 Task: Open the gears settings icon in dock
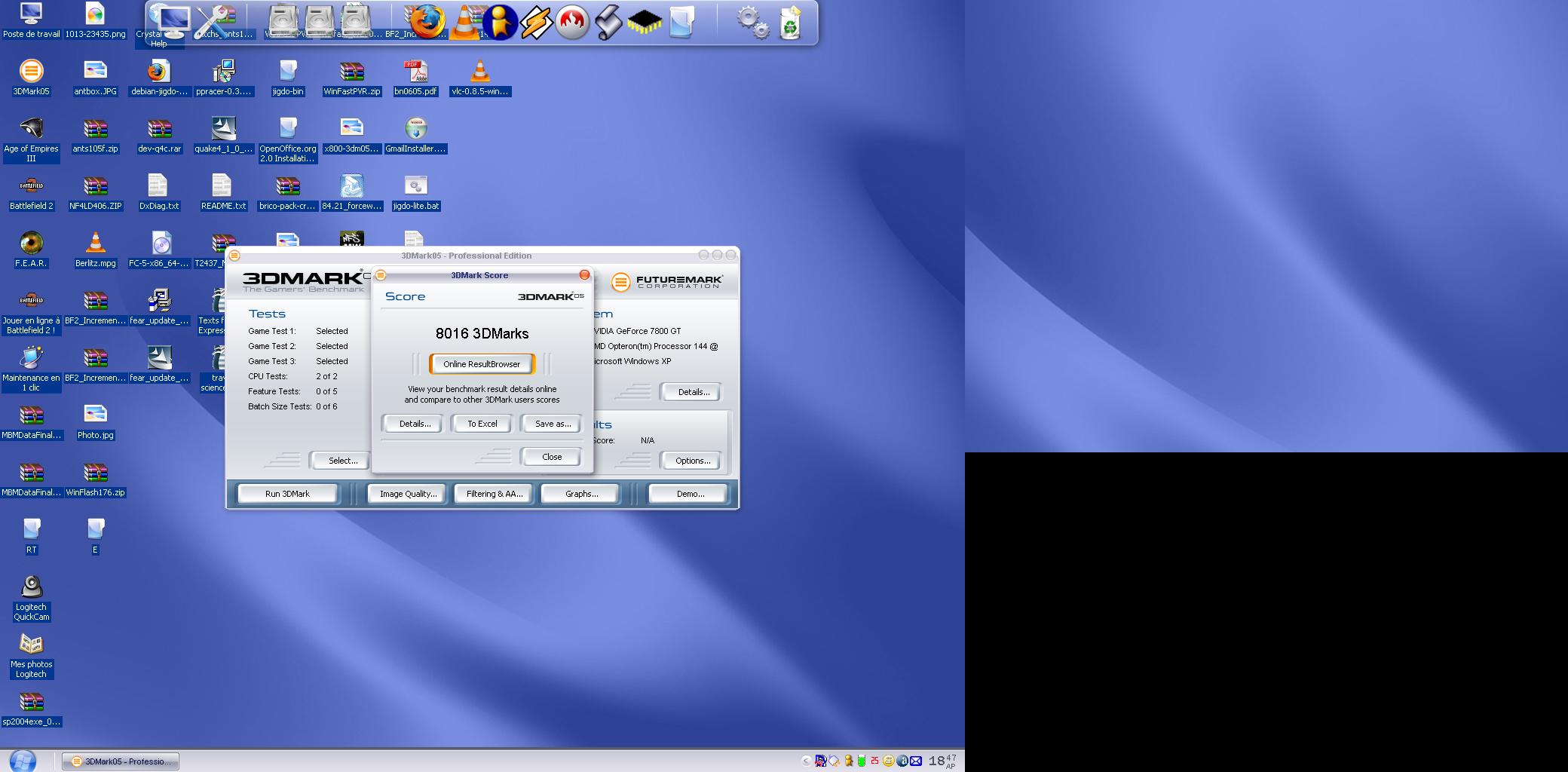pyautogui.click(x=753, y=22)
